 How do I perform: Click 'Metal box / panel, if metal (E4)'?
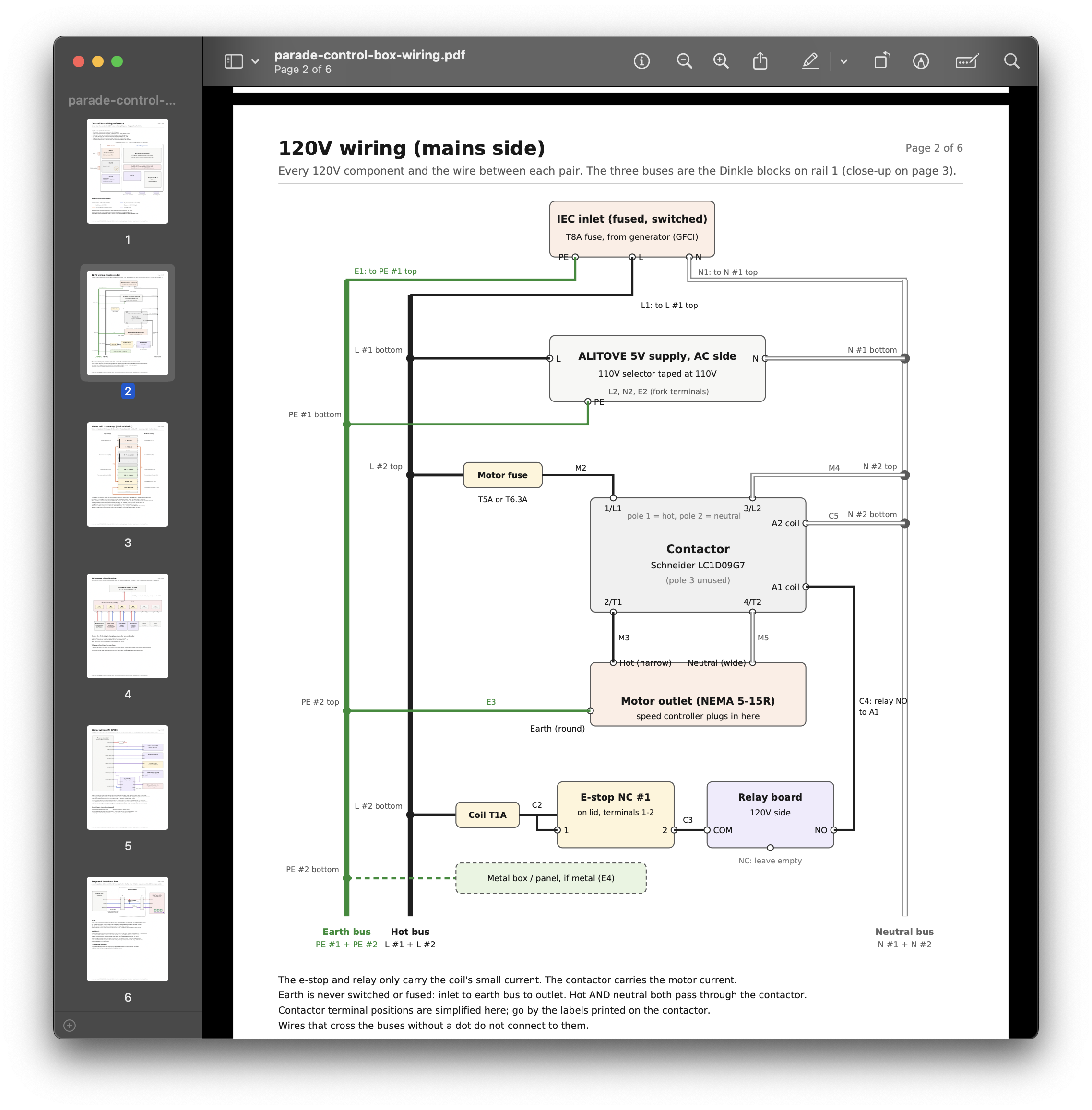(x=551, y=878)
